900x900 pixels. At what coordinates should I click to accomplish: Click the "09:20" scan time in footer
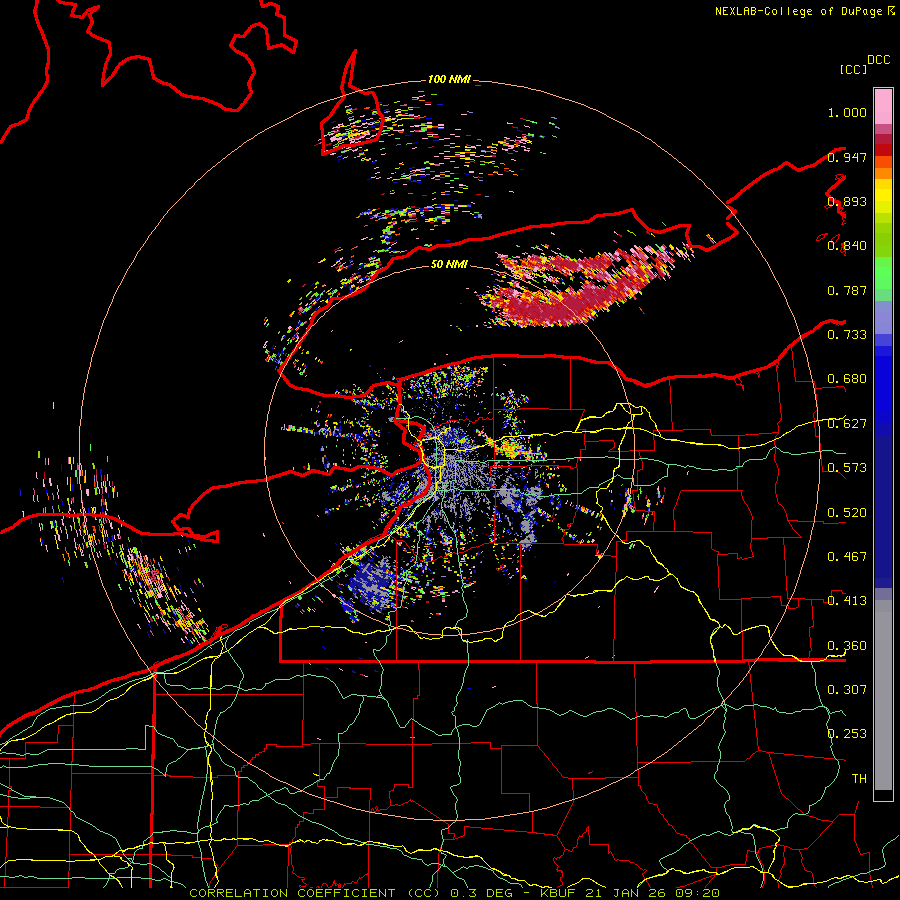pos(697,893)
